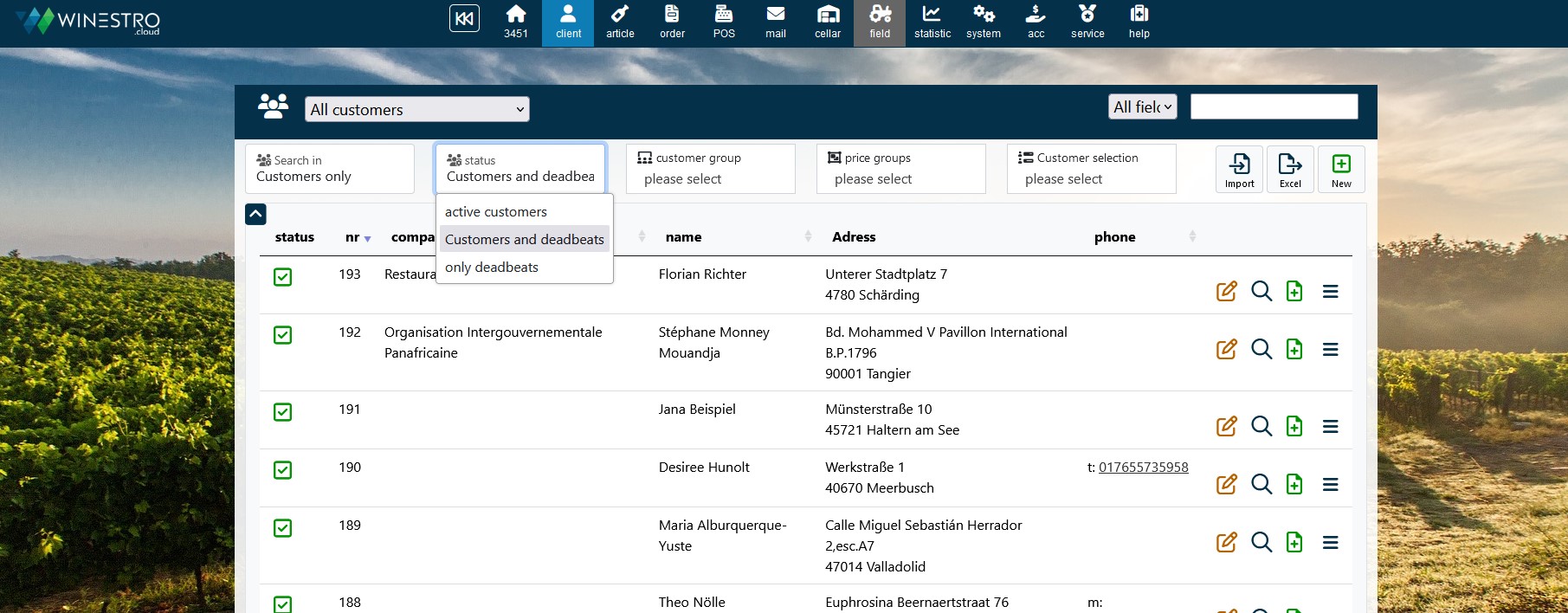Open the article wine bottle icon

point(620,23)
